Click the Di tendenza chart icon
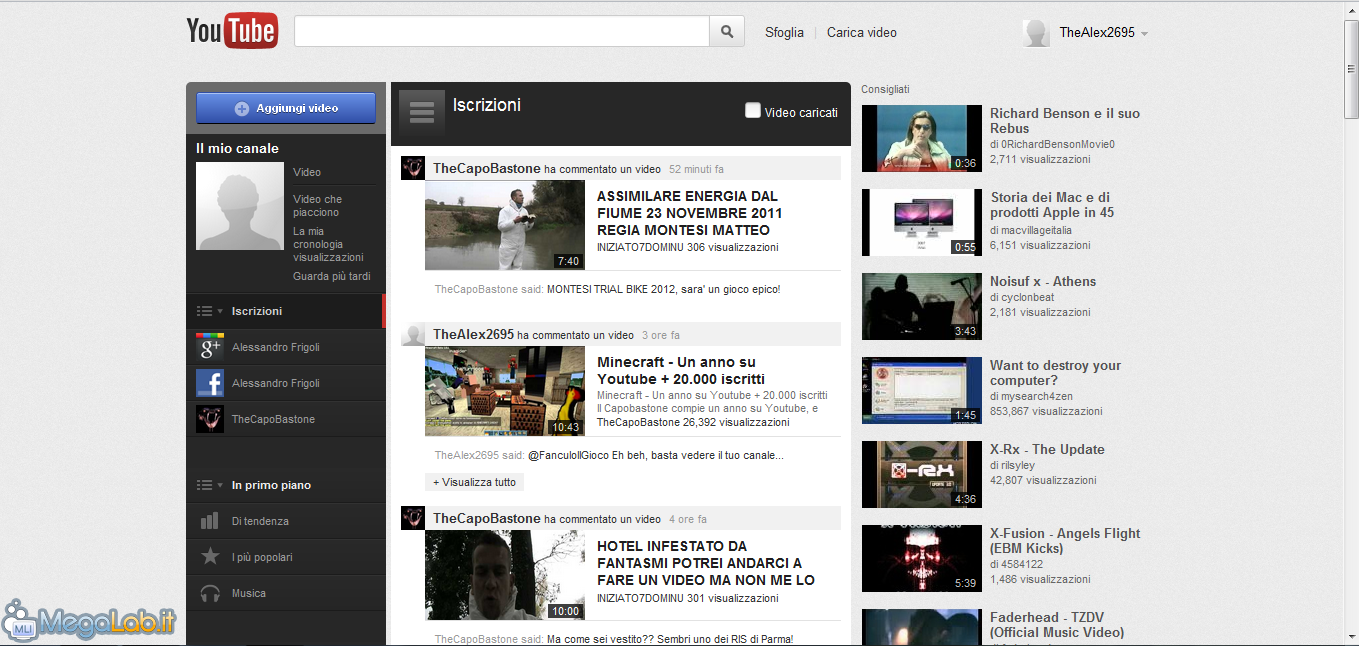Image resolution: width=1359 pixels, height=646 pixels. point(209,521)
